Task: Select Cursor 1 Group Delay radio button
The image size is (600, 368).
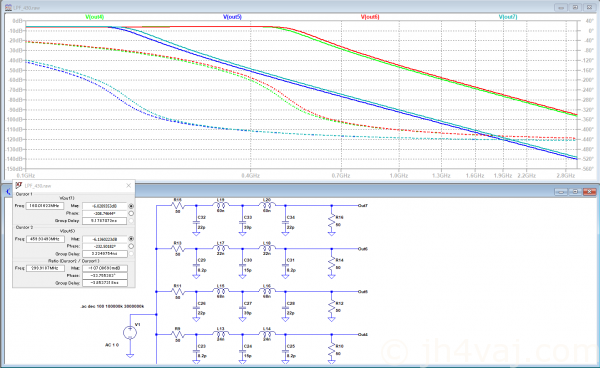Action: [131, 221]
